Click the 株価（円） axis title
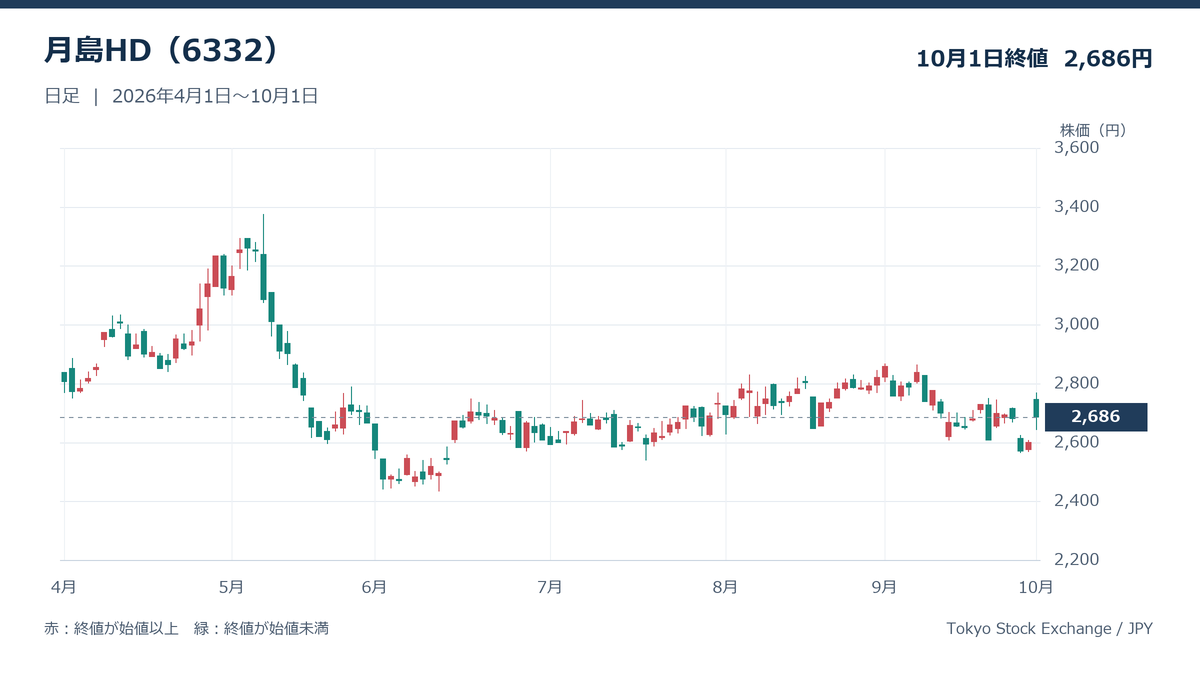 [x=1093, y=130]
